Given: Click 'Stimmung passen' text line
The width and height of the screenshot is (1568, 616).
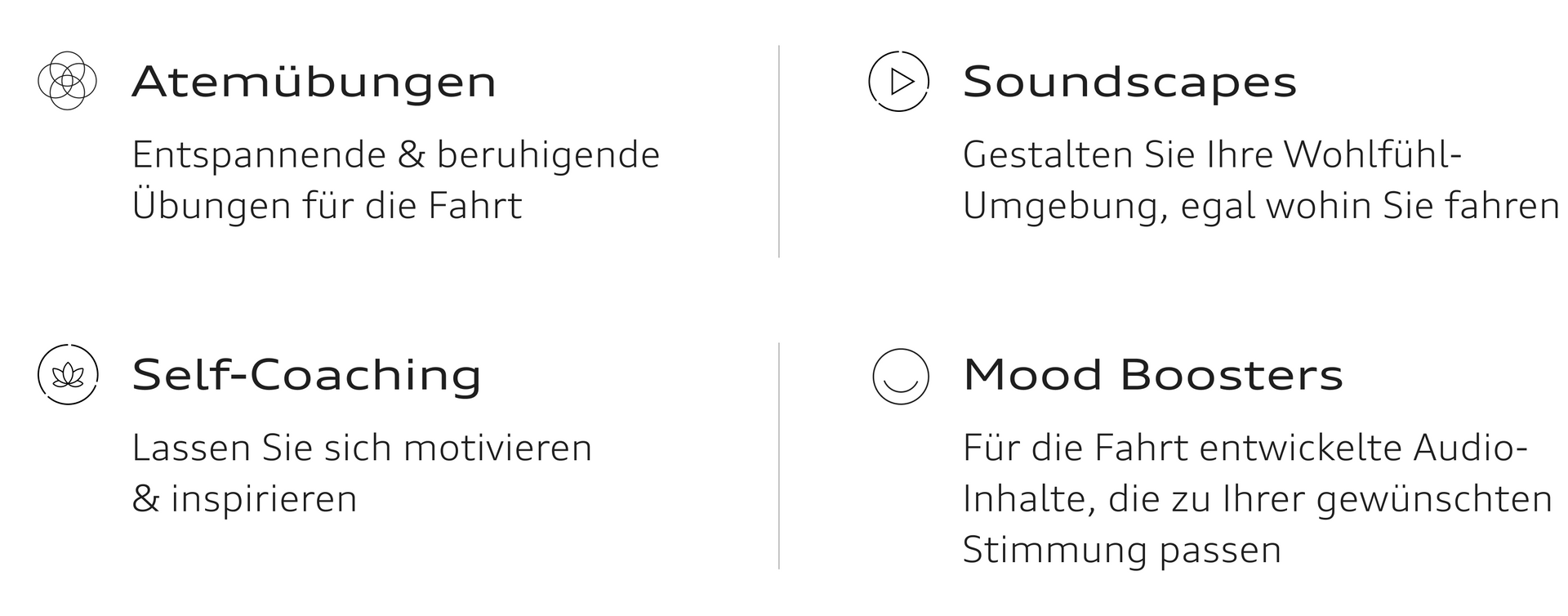Looking at the screenshot, I should click(x=1122, y=551).
